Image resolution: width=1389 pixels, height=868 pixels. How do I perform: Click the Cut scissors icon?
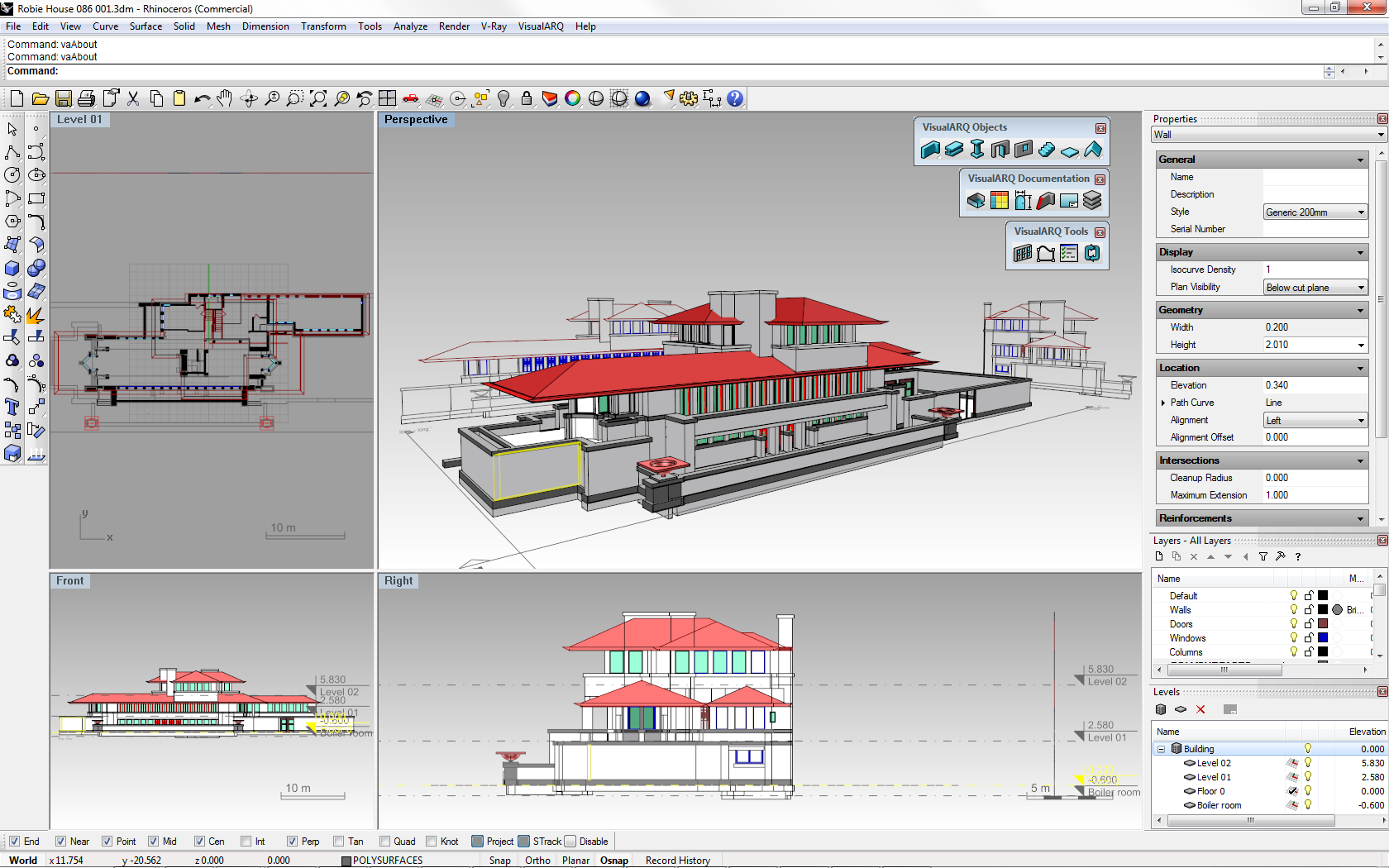[x=132, y=99]
